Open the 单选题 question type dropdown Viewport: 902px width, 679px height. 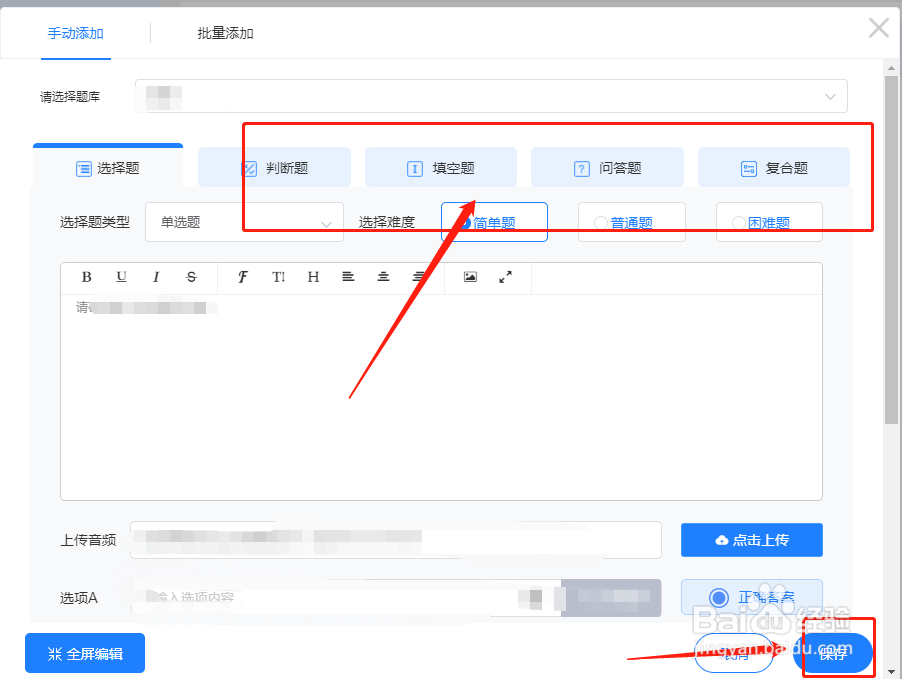244,221
